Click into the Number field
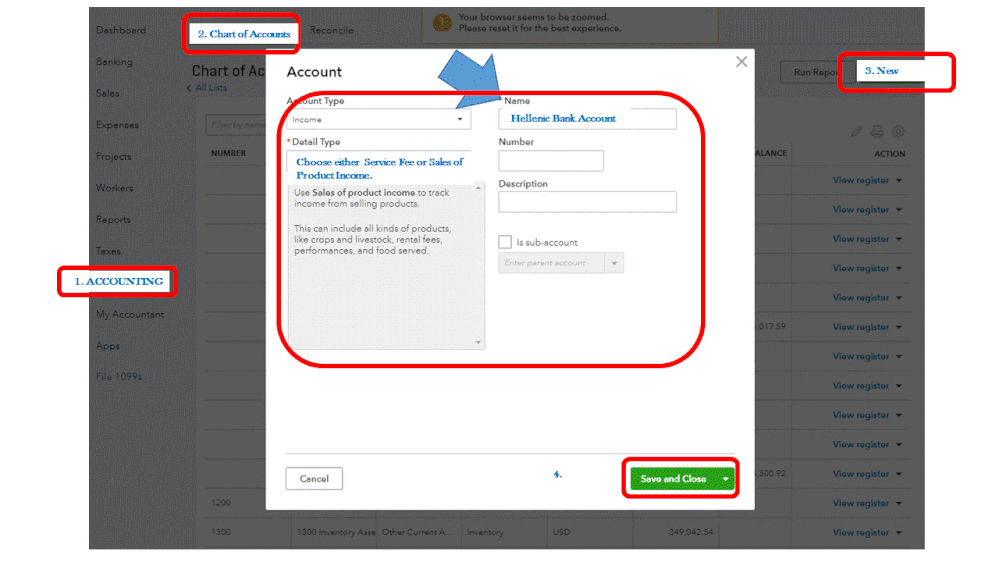 click(551, 161)
